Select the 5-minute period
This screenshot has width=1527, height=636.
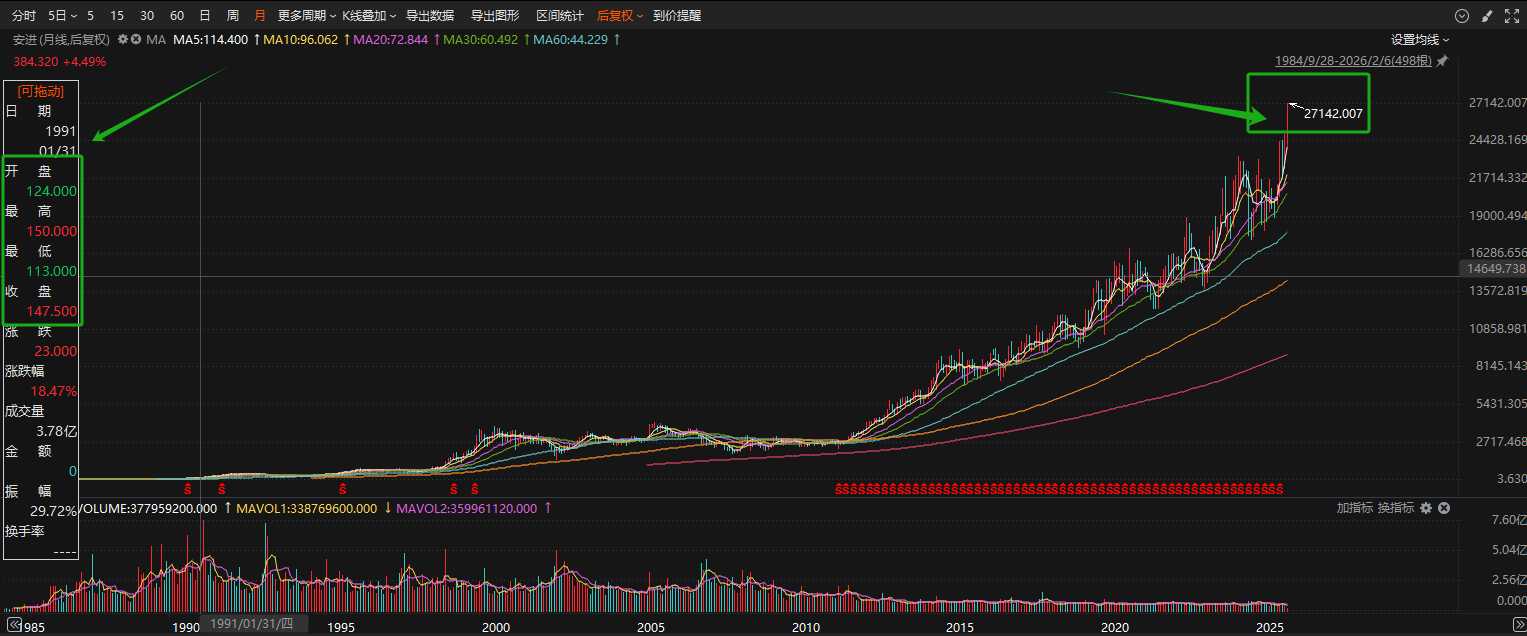click(x=91, y=16)
